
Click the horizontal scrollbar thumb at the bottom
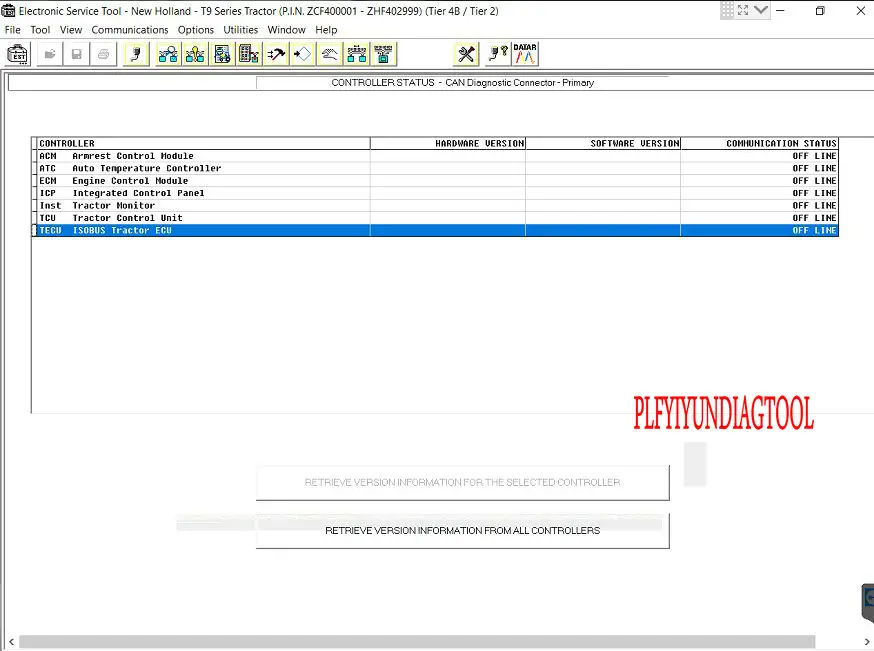[417, 642]
